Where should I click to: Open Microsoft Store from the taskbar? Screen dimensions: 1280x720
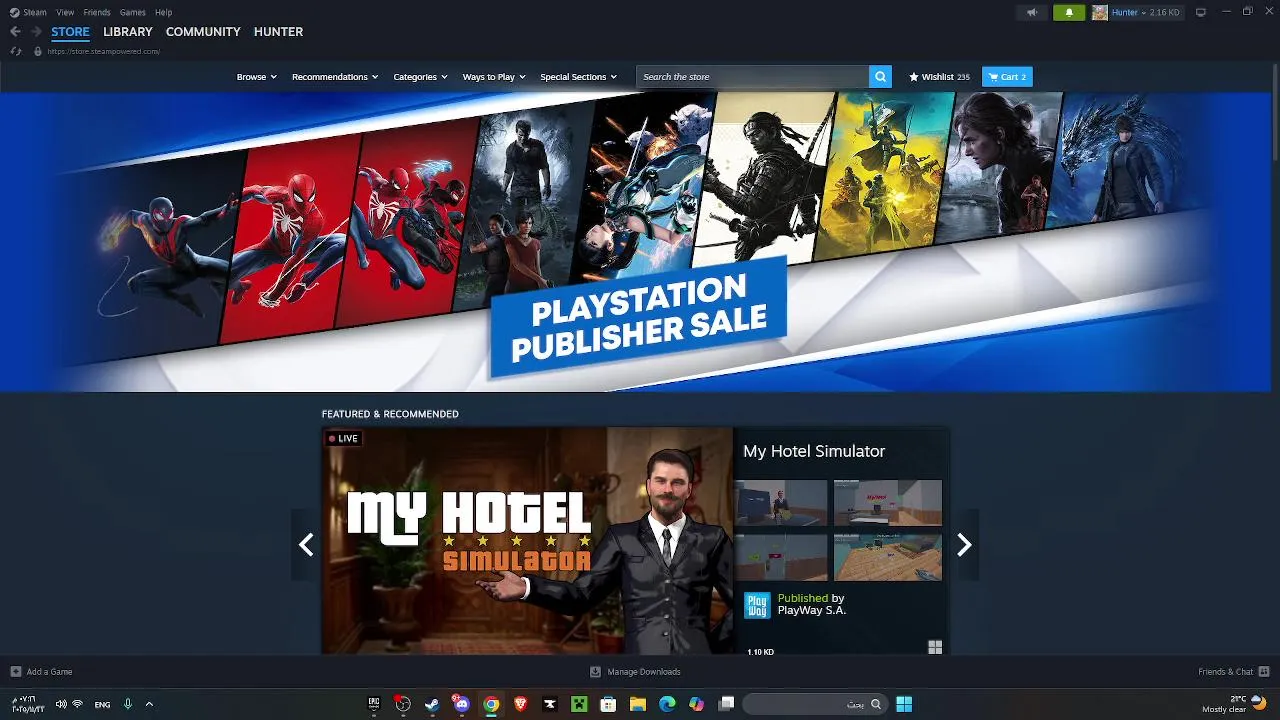608,704
